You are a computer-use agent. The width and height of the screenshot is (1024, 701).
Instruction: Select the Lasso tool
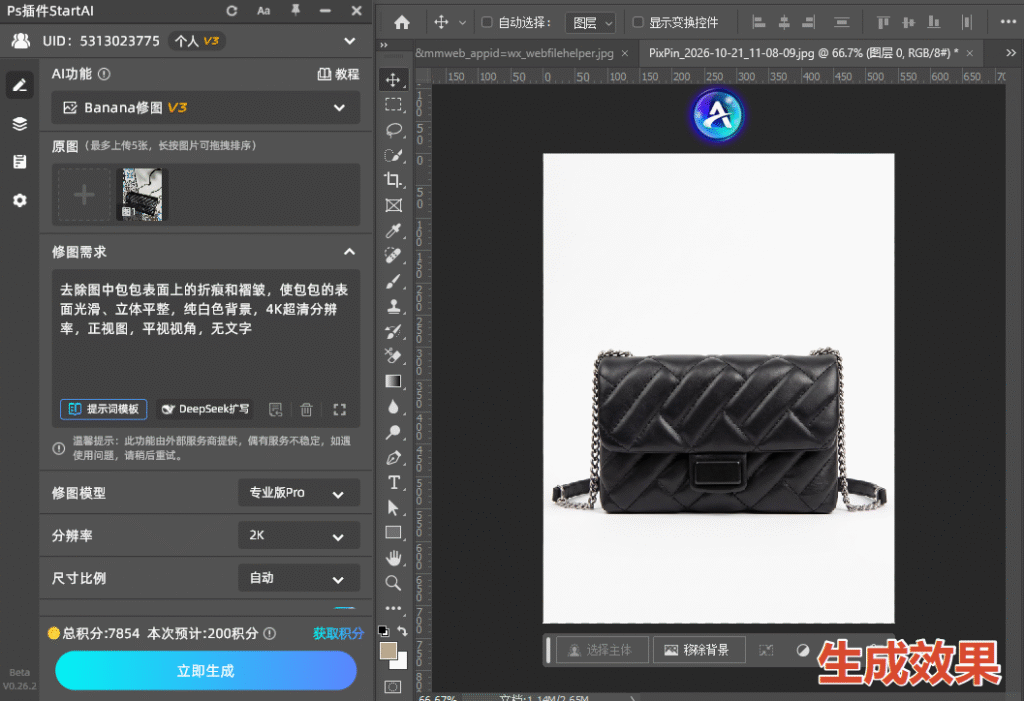point(393,130)
